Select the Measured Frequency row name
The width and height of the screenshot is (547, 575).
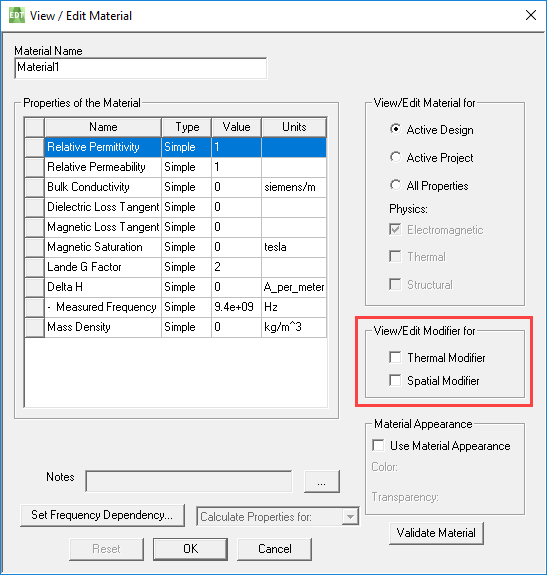103,307
